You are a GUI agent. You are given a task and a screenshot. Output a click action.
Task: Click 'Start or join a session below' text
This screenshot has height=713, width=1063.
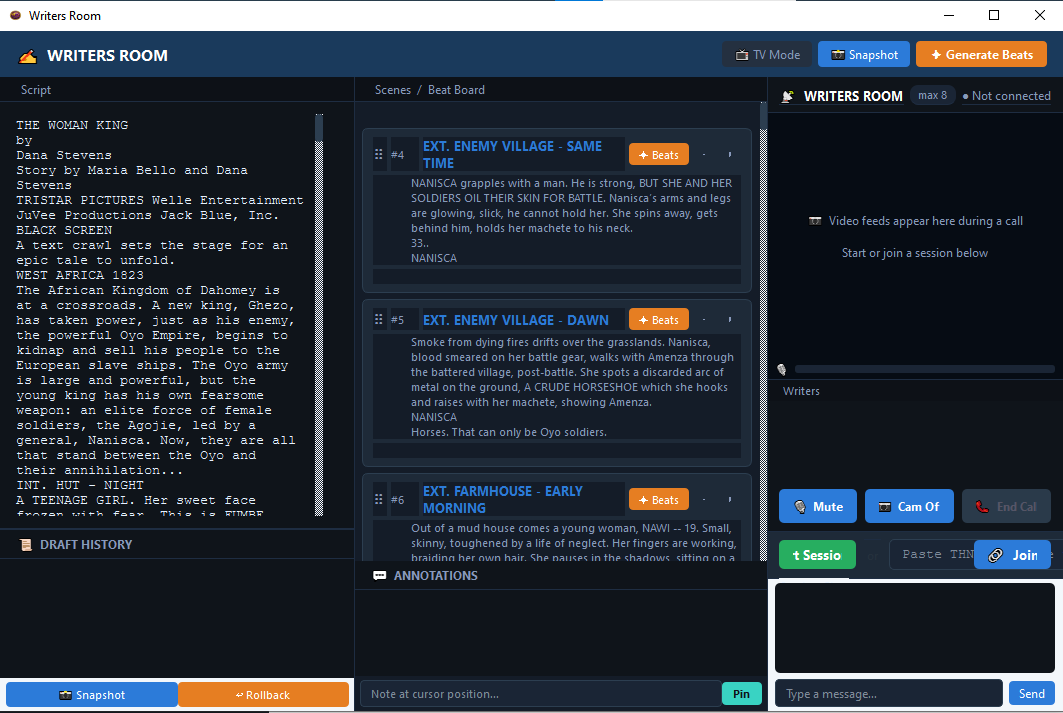pyautogui.click(x=915, y=253)
